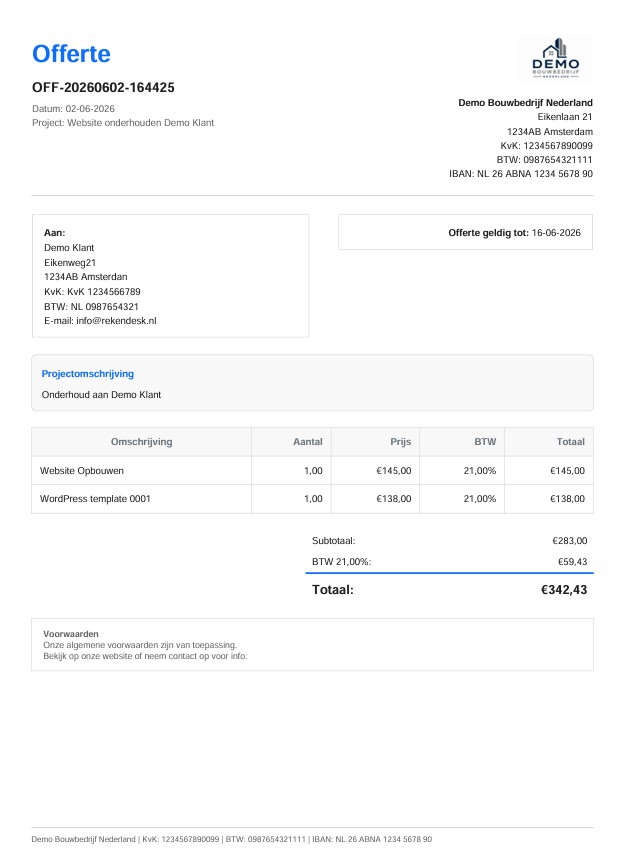Click the Project: Website onderhouden Demo Klant line

(x=123, y=123)
